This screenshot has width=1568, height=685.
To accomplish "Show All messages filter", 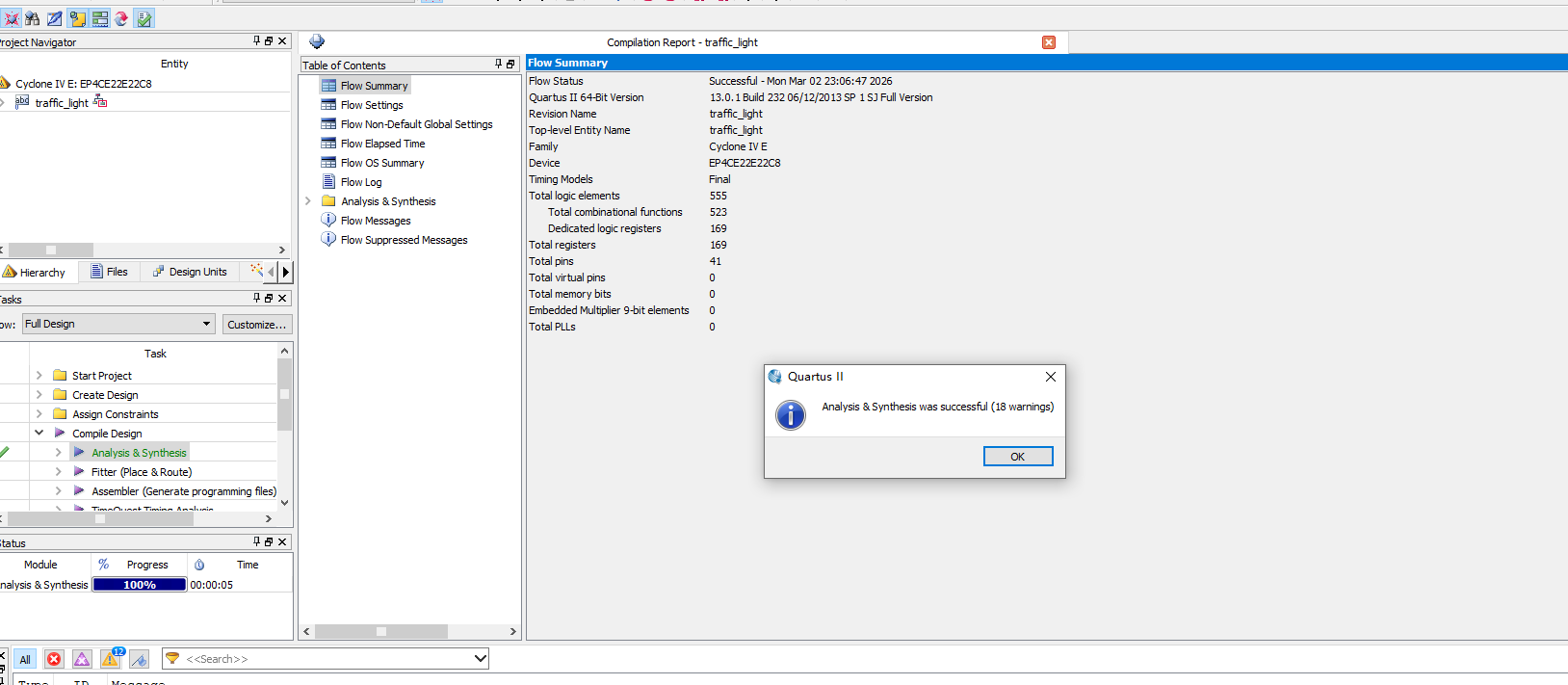I will 25,659.
